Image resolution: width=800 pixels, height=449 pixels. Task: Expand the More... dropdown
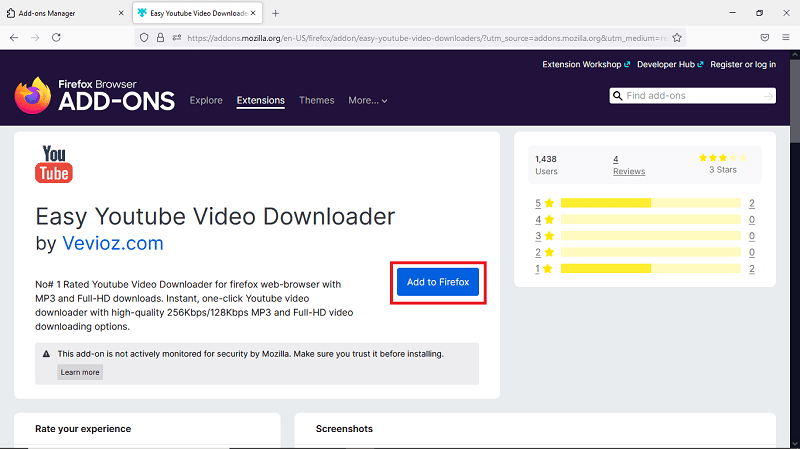368,101
